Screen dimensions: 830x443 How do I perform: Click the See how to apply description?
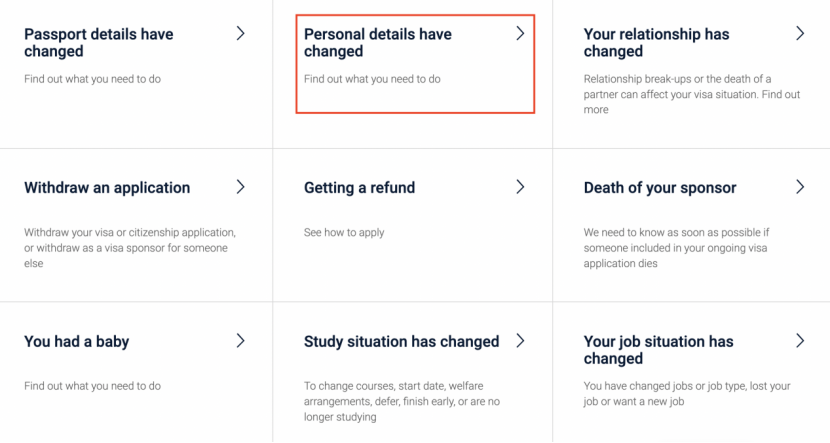(x=344, y=233)
